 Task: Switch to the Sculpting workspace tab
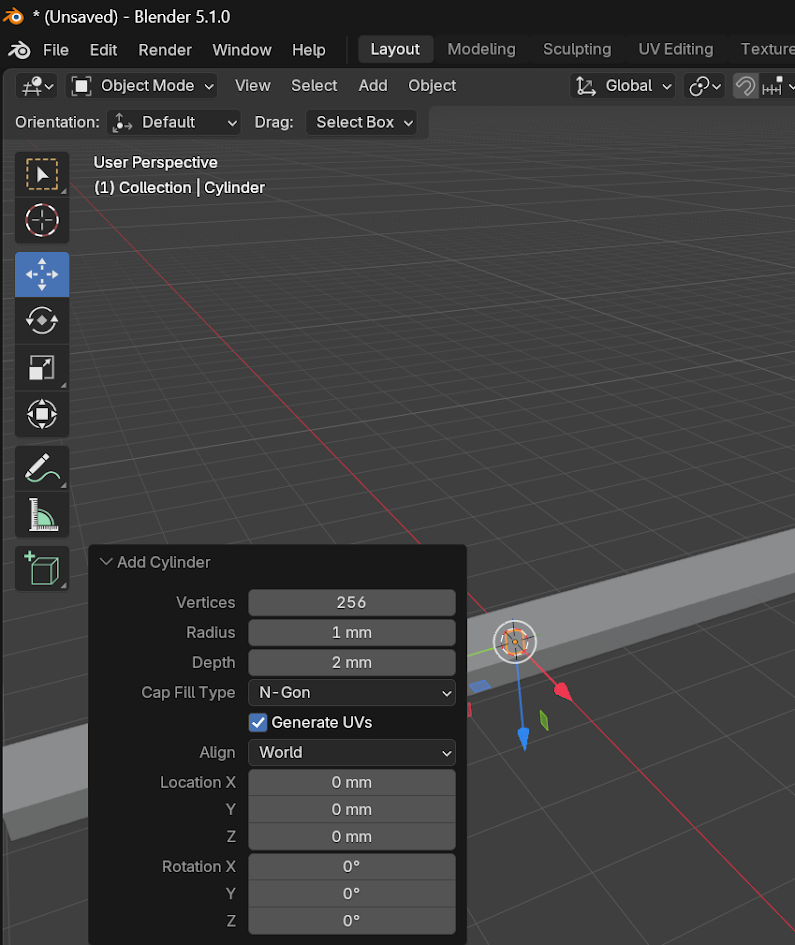tap(577, 49)
